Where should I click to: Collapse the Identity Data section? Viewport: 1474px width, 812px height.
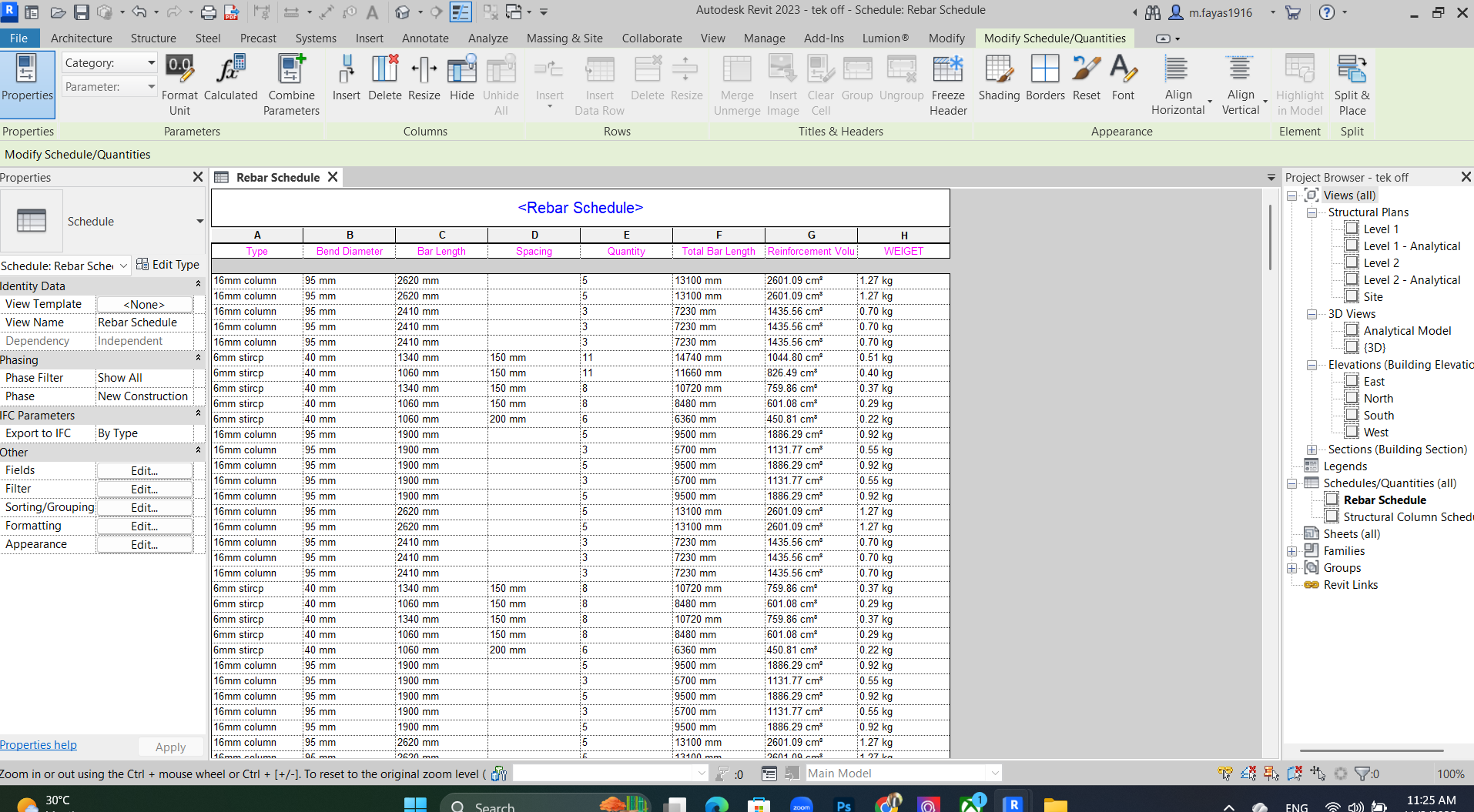click(x=198, y=286)
